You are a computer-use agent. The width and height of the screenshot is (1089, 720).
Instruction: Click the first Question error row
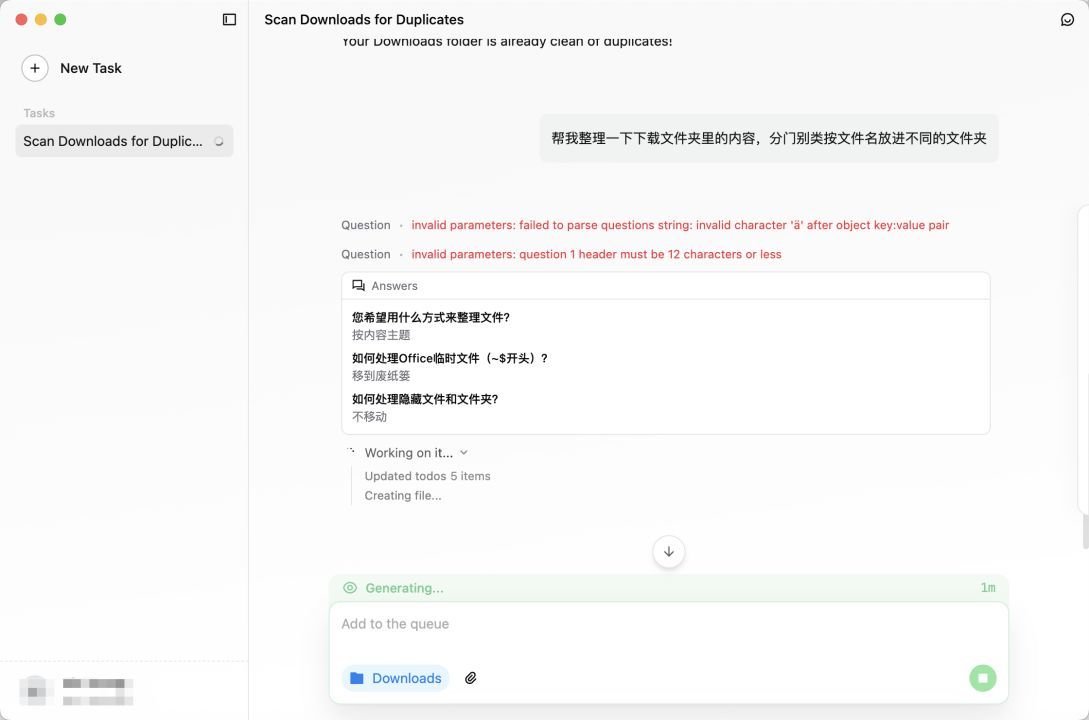[x=645, y=225]
